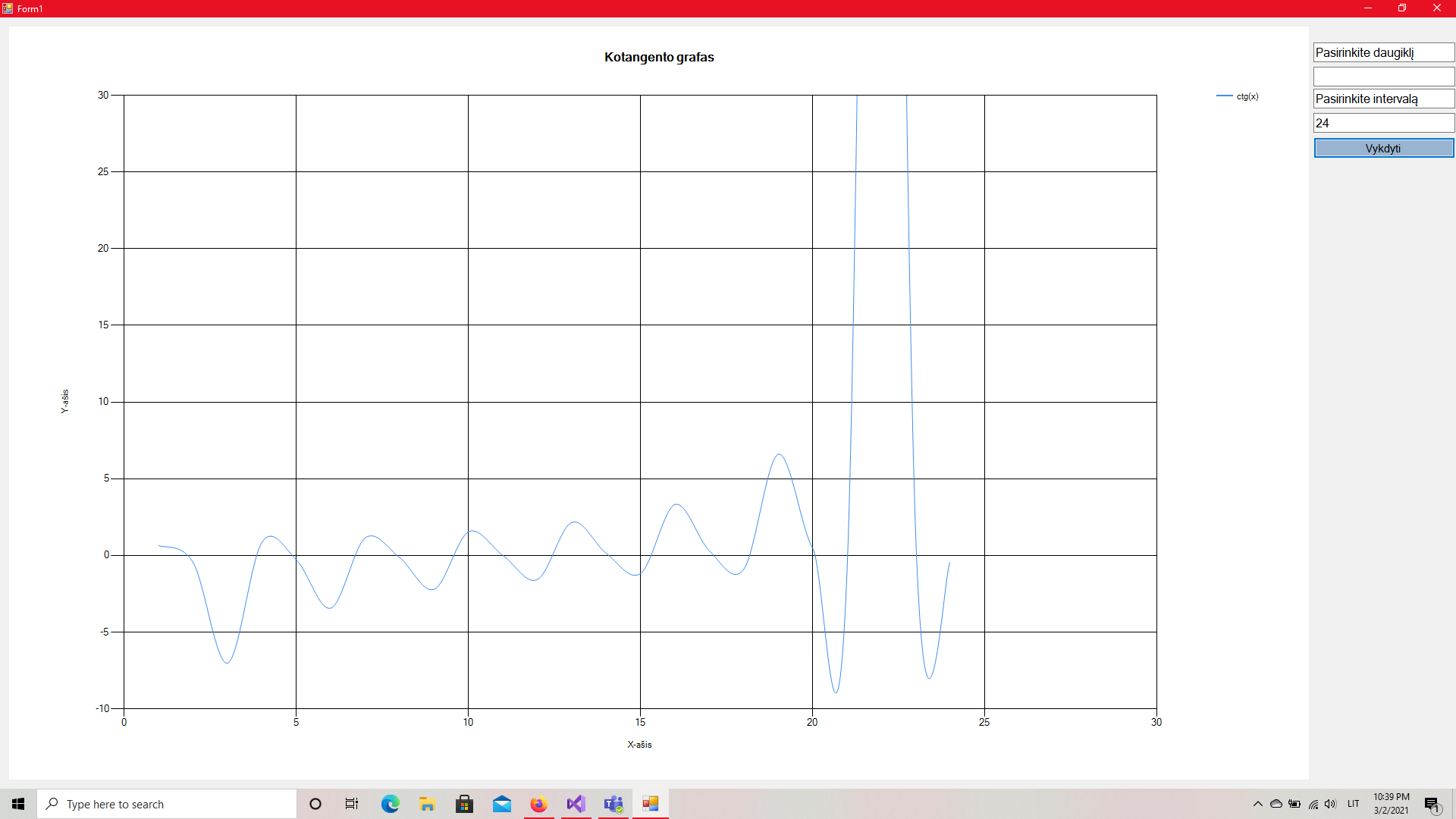Click the ctg(x) legend entry
The width and height of the screenshot is (1456, 819).
click(x=1238, y=96)
